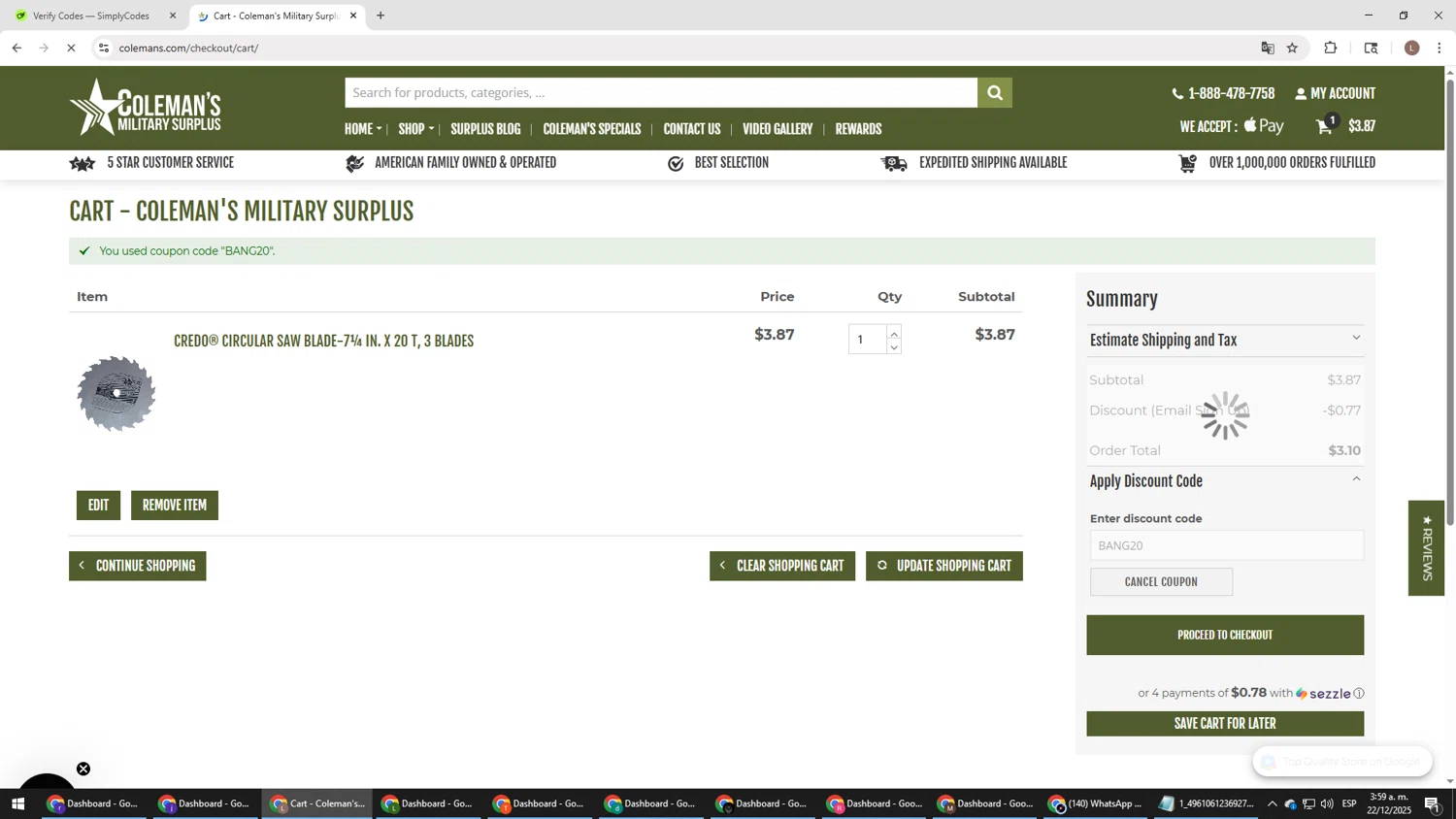Increase quantity with the up arrow
The image size is (1456, 819).
[x=894, y=333]
